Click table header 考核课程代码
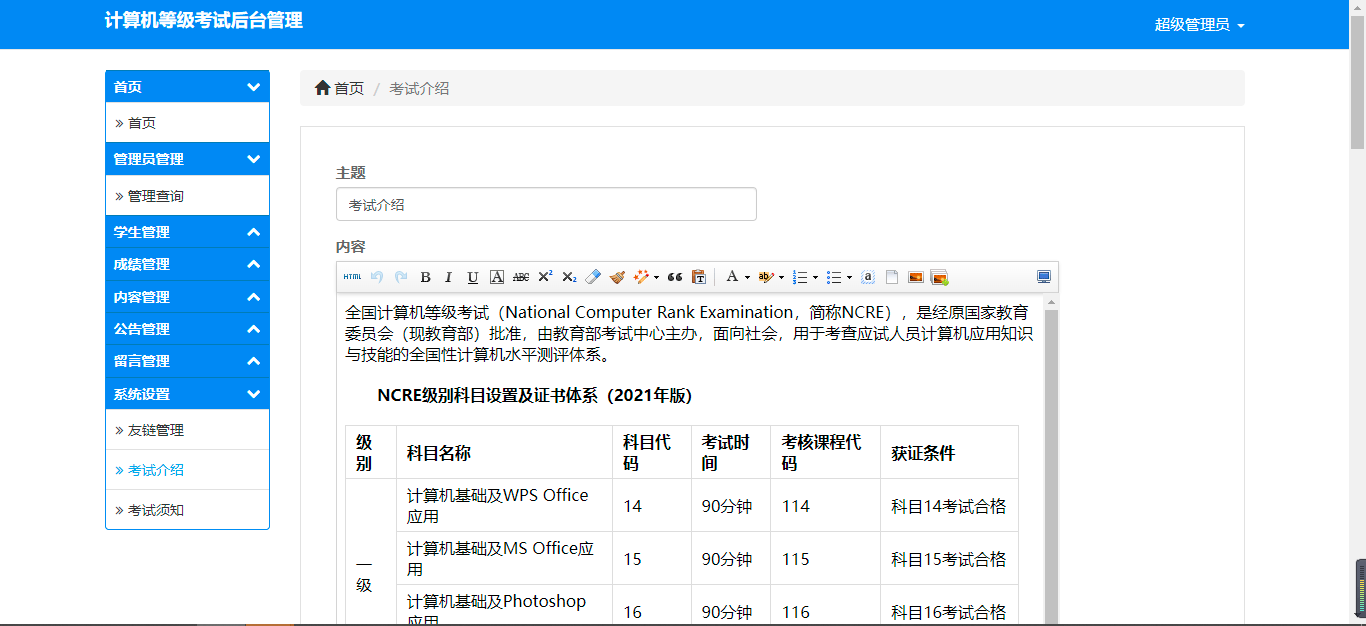Viewport: 1366px width, 626px height. pos(825,452)
